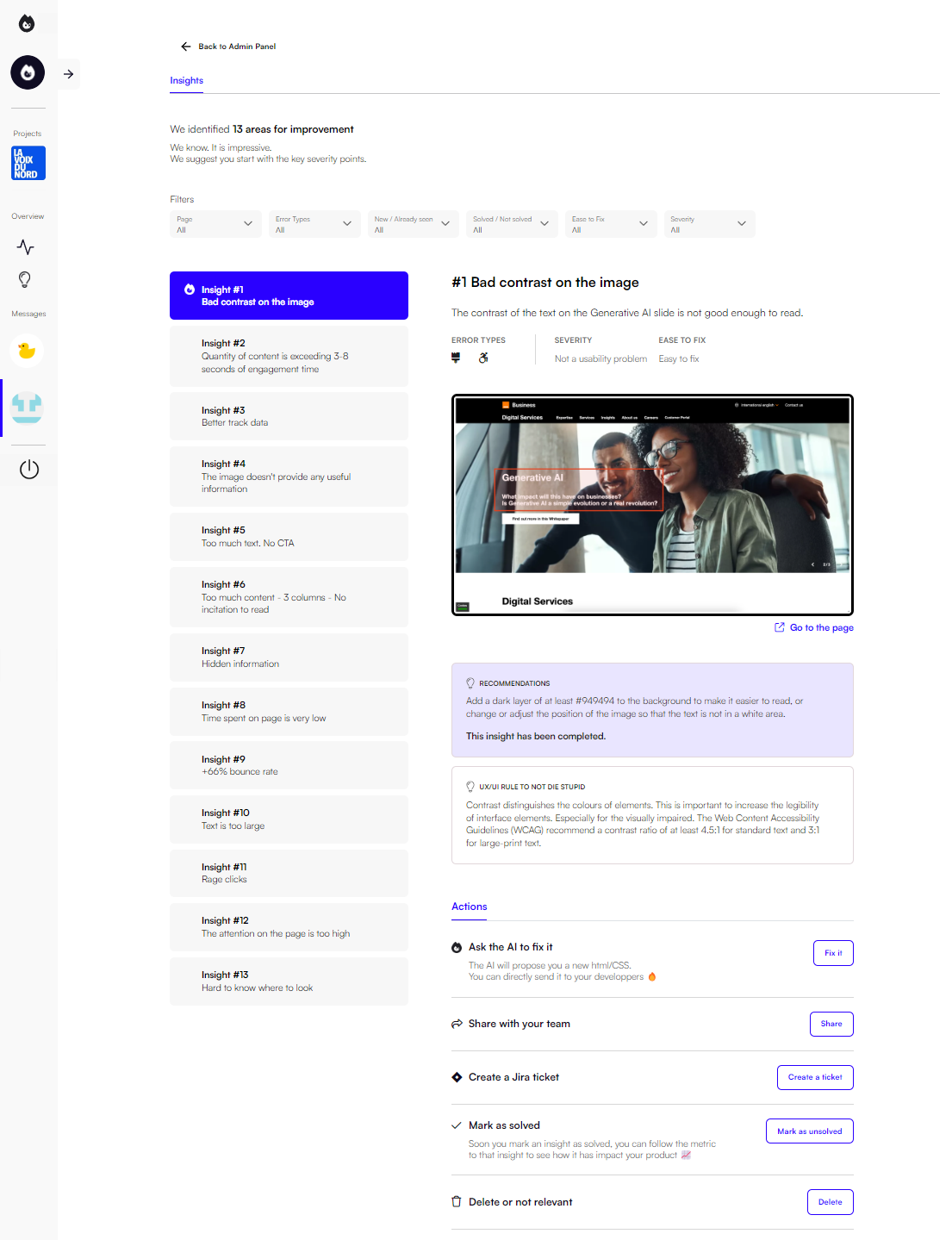Click the accessibility wheelchair error type icon
This screenshot has width=952, height=1240.
pyautogui.click(x=483, y=358)
